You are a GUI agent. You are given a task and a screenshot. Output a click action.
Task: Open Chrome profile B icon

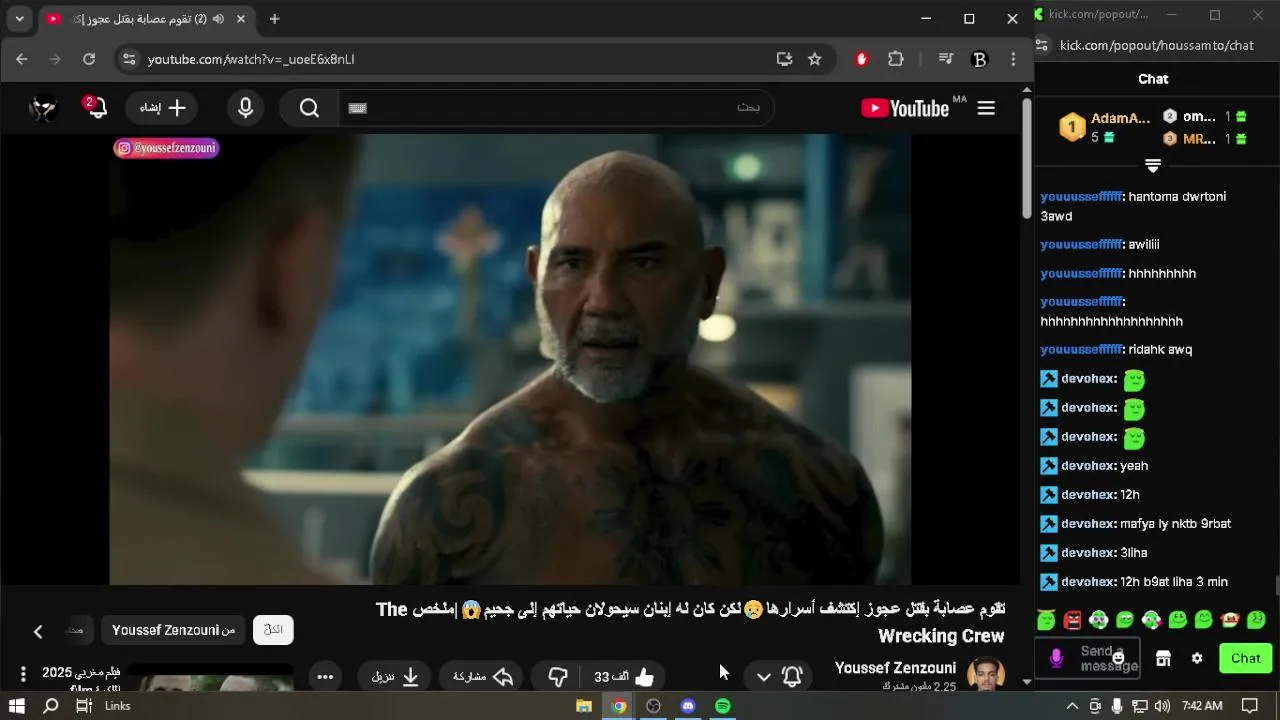pyautogui.click(x=980, y=59)
